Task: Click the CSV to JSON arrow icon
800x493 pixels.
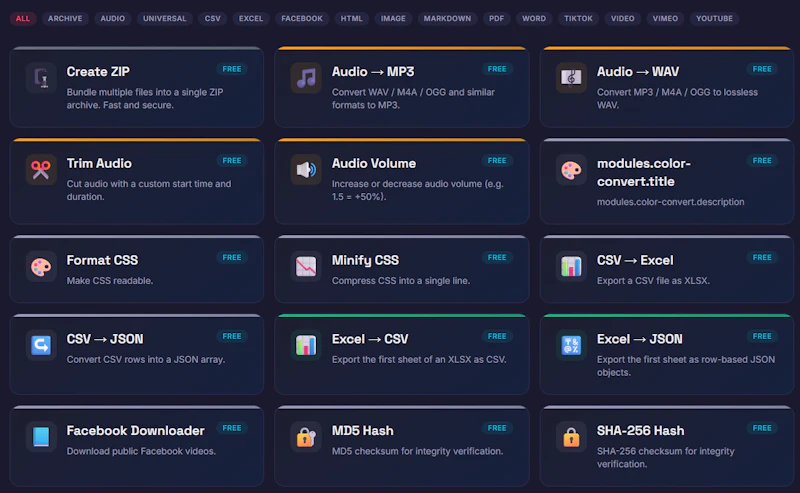Action: coord(41,346)
